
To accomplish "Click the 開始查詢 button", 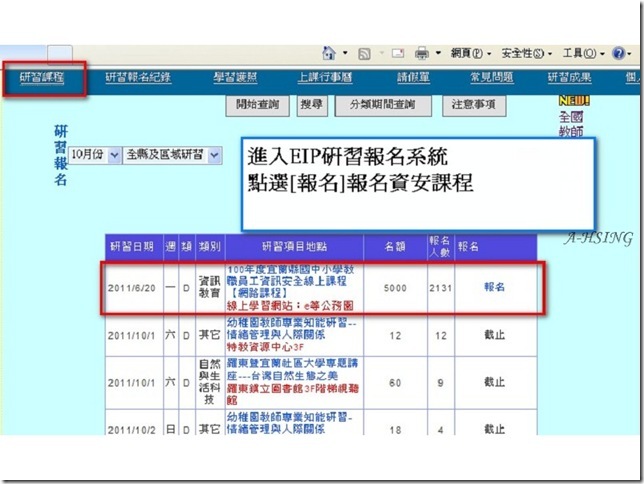I will pos(258,105).
